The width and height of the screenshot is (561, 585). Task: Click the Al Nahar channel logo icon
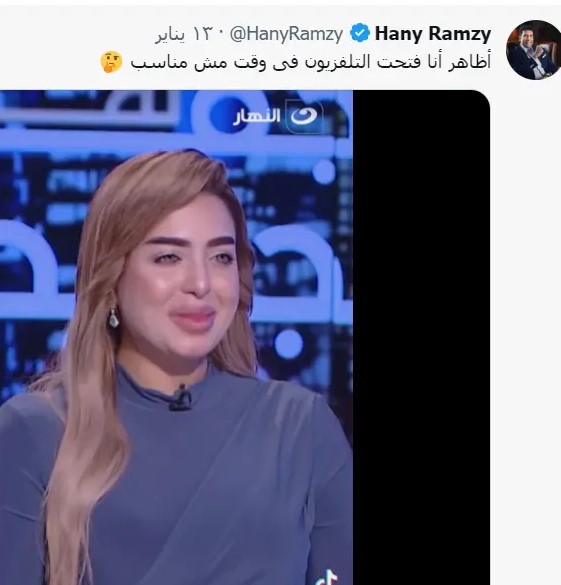(304, 116)
